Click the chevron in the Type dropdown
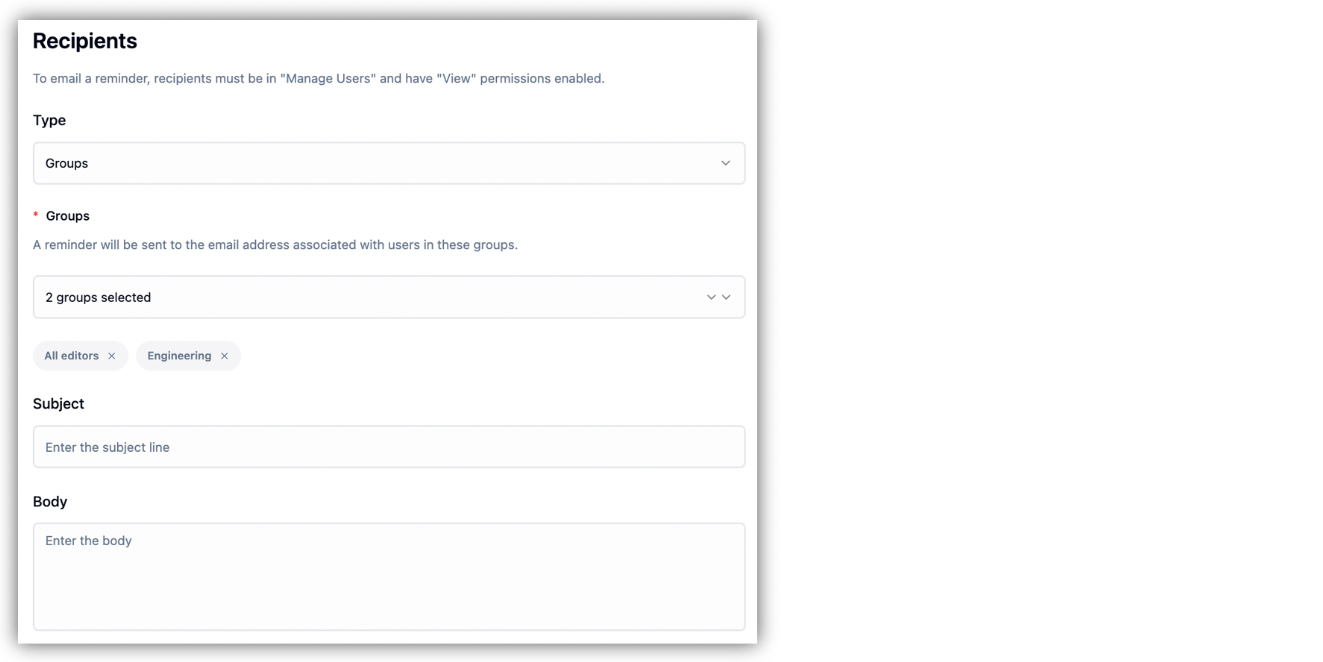1323x662 pixels. (726, 163)
